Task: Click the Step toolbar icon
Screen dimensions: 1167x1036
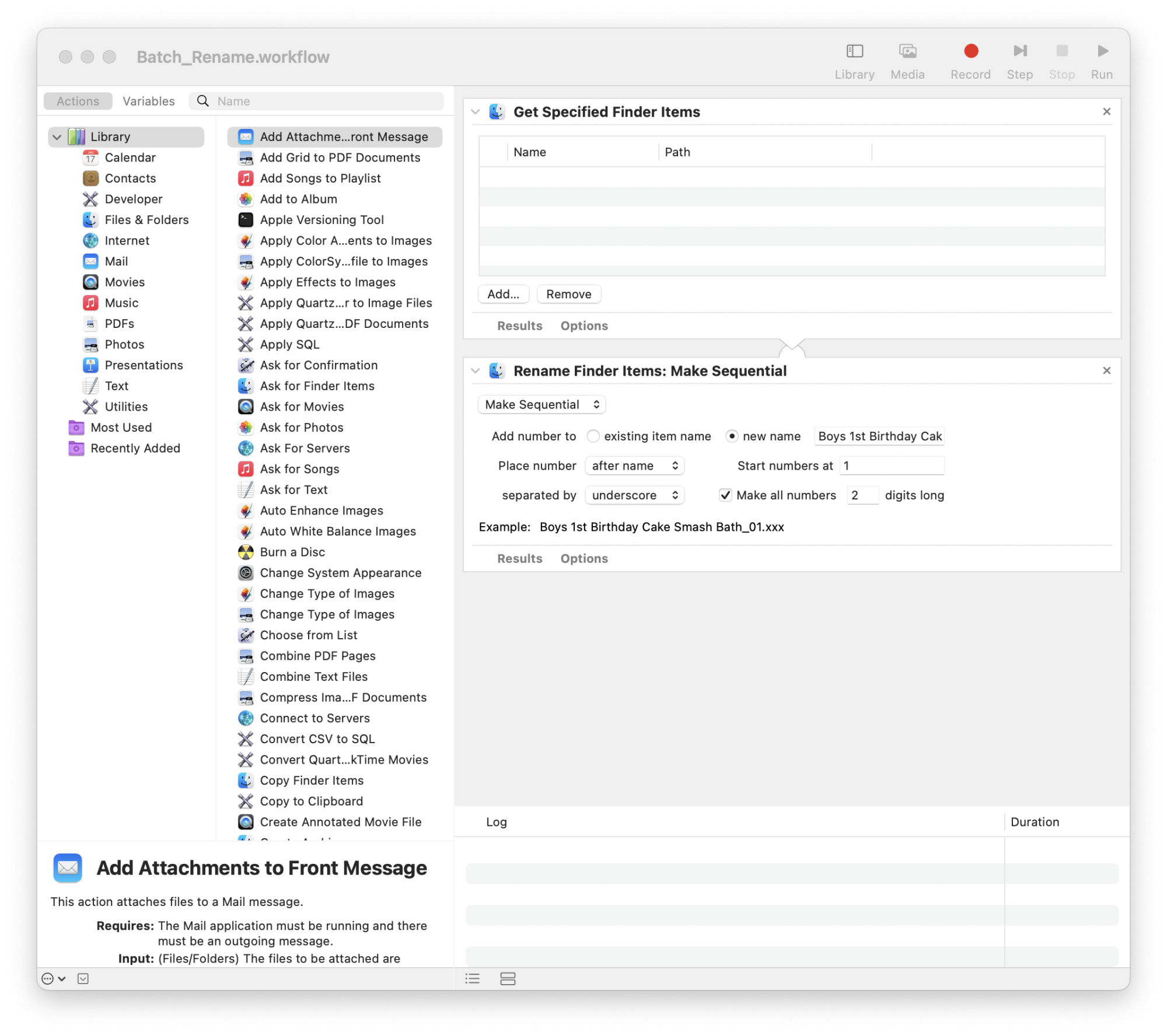Action: tap(1019, 52)
